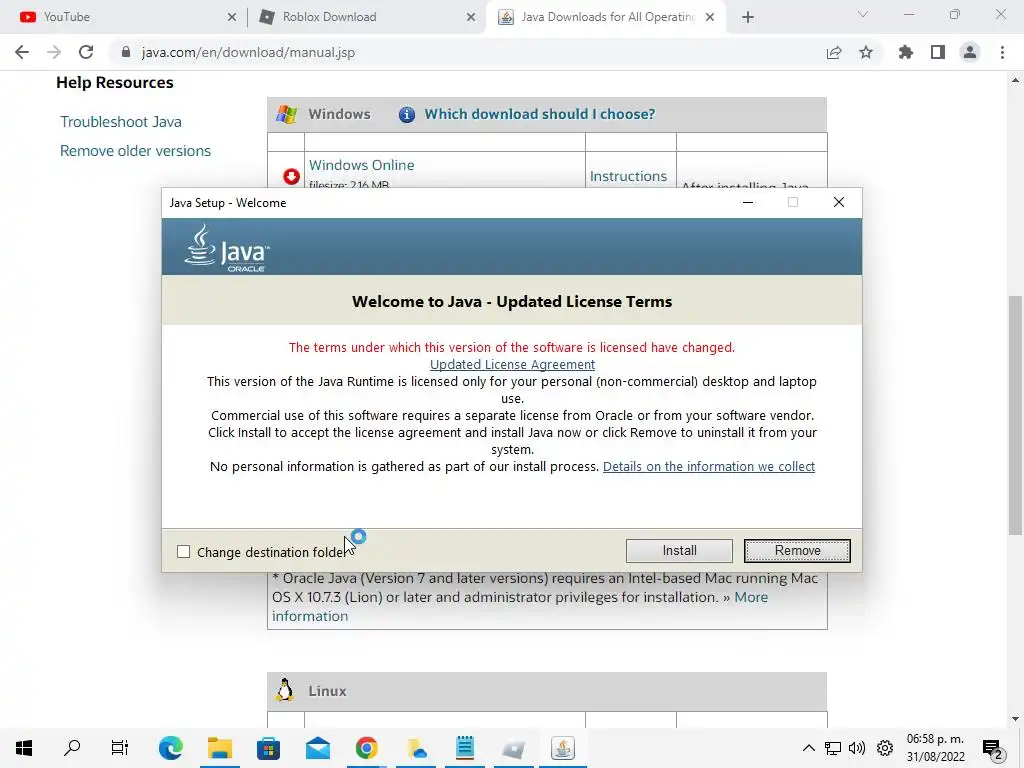Toggle the Chrome side panel icon
The width and height of the screenshot is (1024, 768).
938,52
